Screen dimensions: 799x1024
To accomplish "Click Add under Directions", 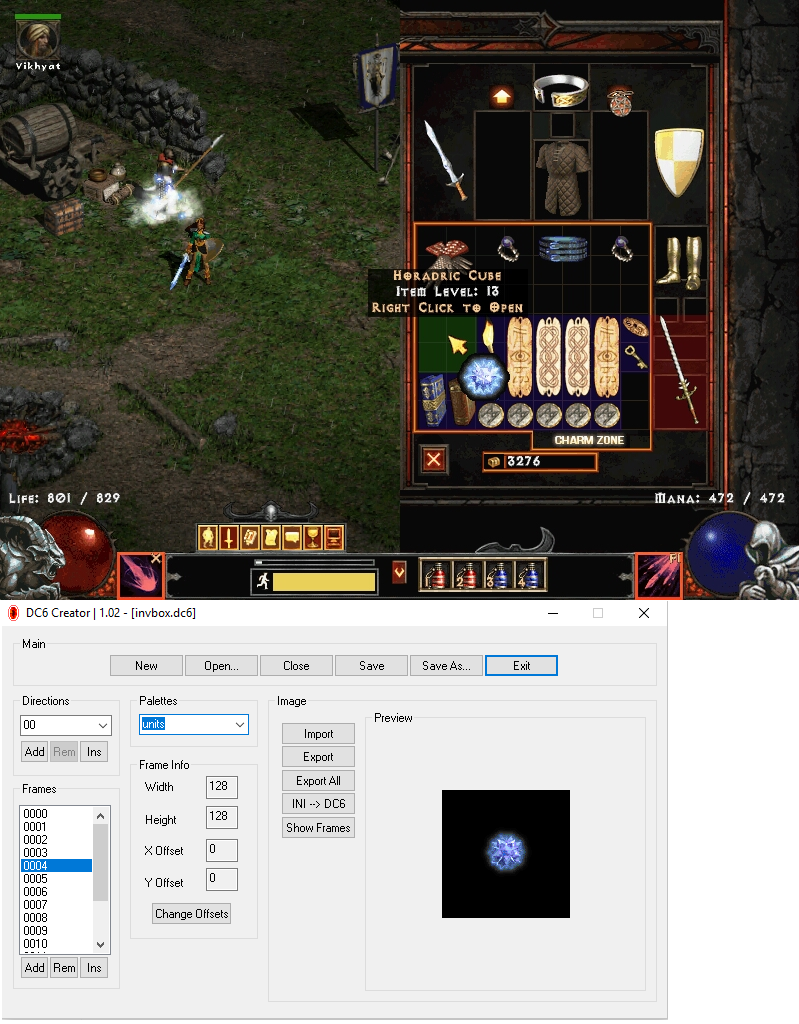I will point(35,752).
